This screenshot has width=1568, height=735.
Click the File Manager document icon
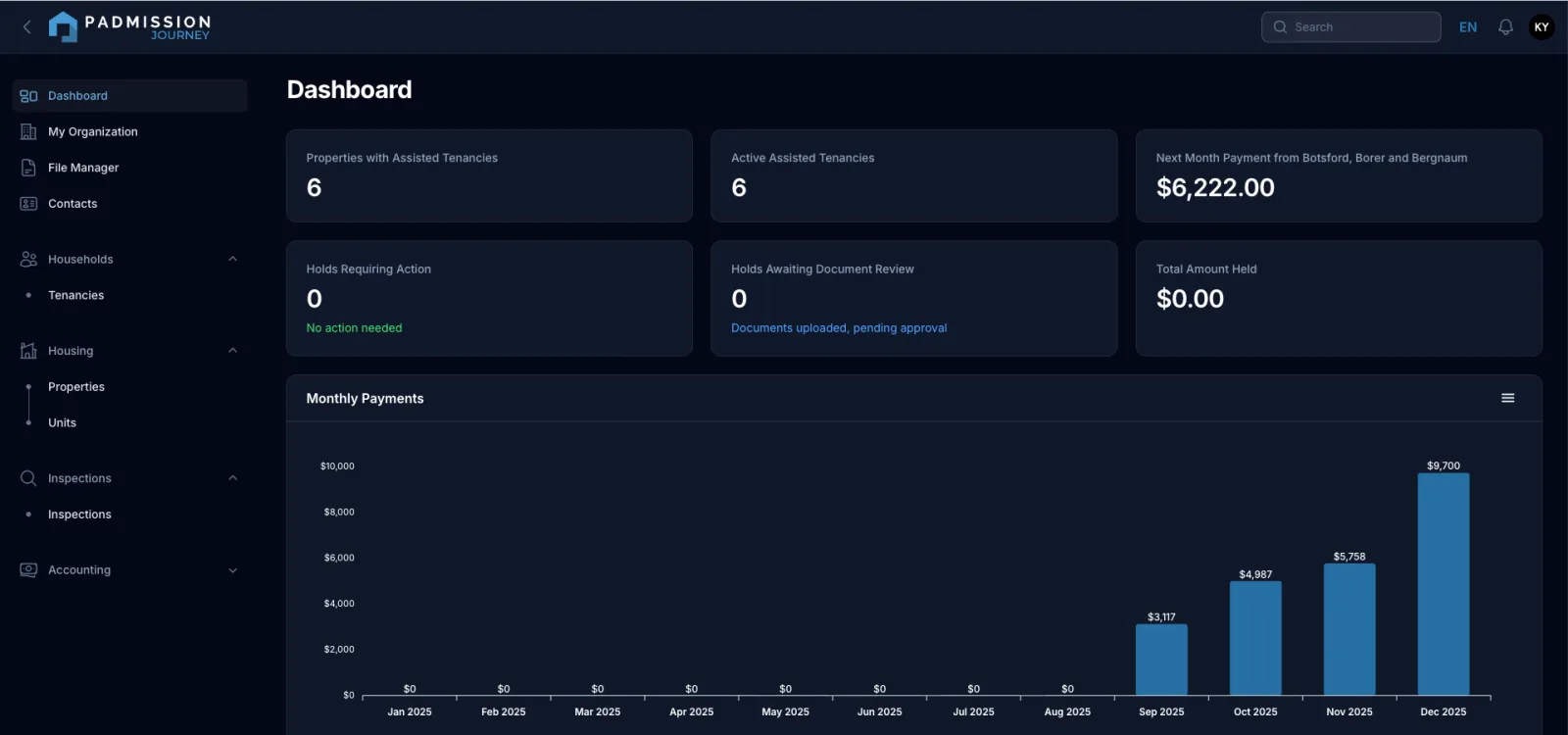(x=28, y=168)
